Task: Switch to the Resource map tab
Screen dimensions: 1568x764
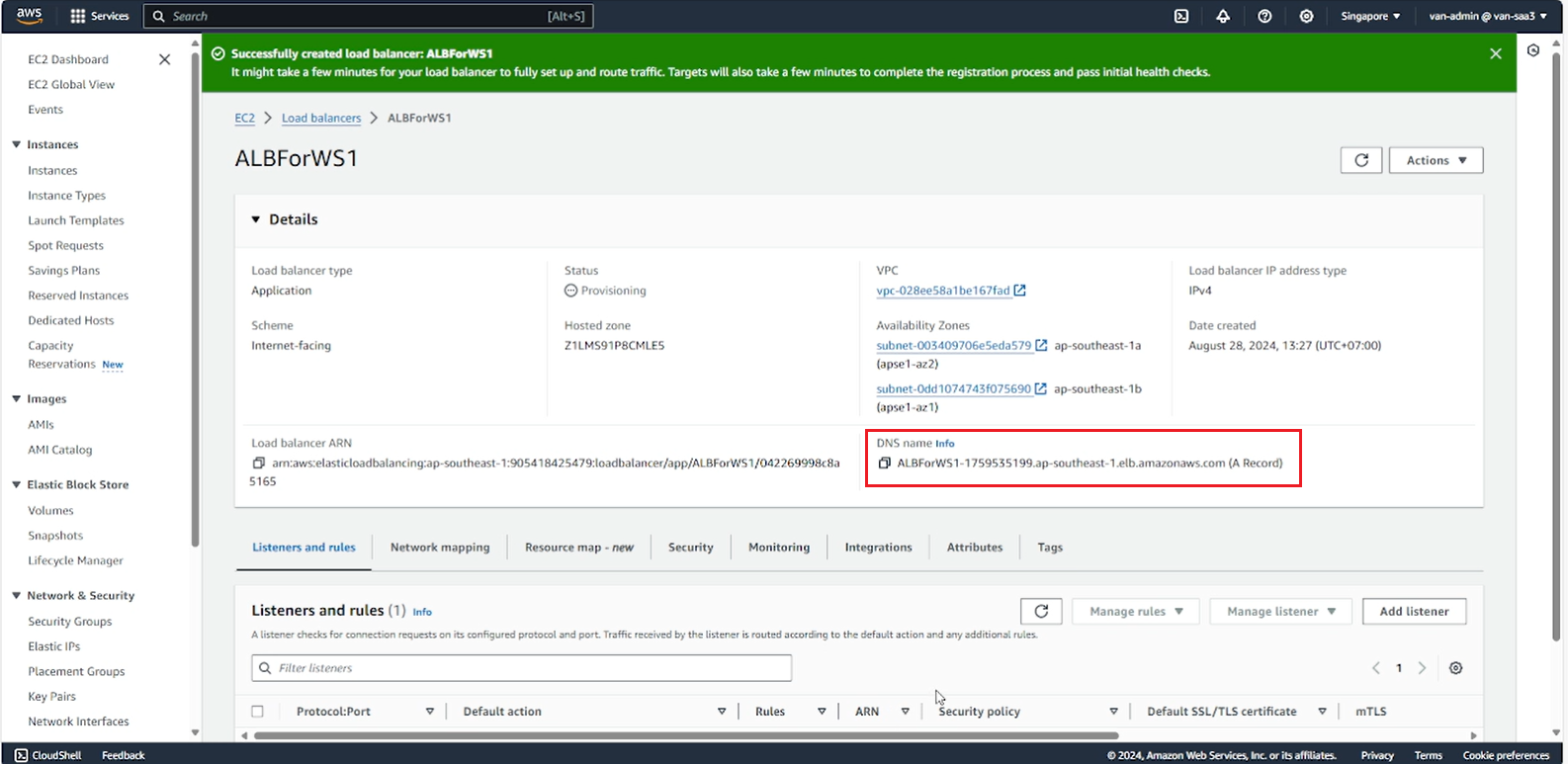Action: (x=578, y=548)
